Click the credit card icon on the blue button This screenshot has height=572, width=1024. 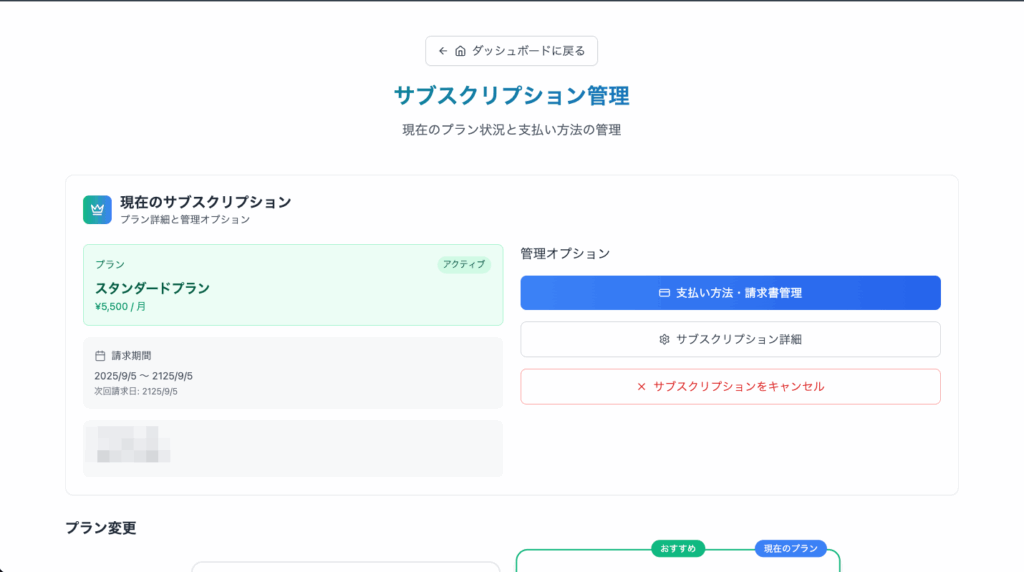click(x=664, y=293)
